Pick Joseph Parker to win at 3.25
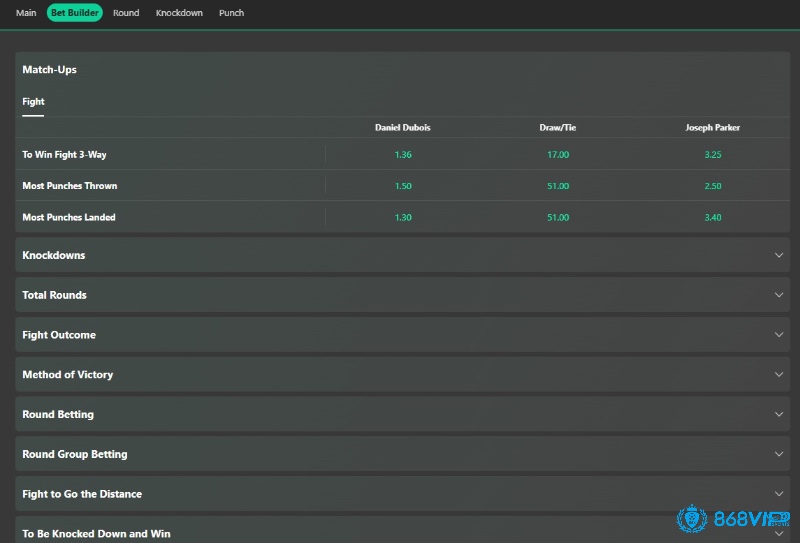Screen dimensions: 800x543 713,155
